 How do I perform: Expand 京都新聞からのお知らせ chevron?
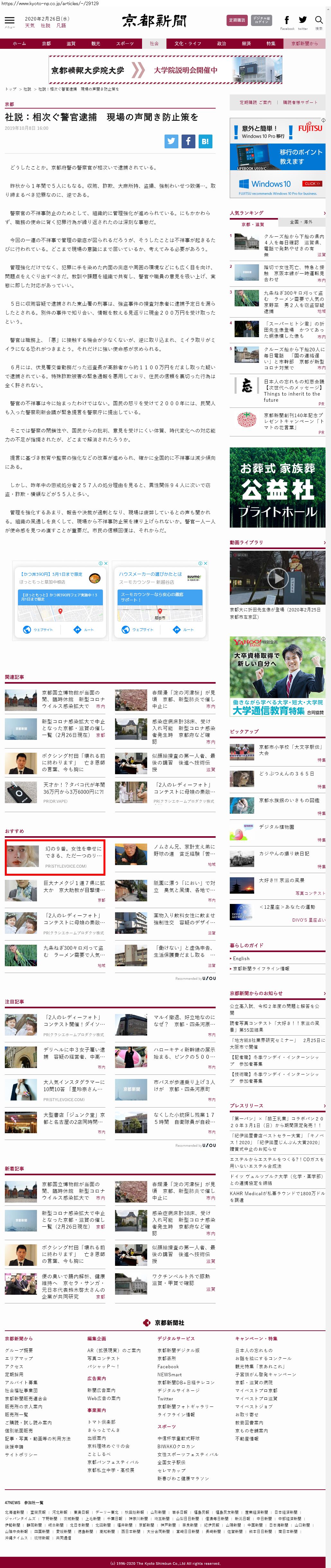click(x=324, y=993)
